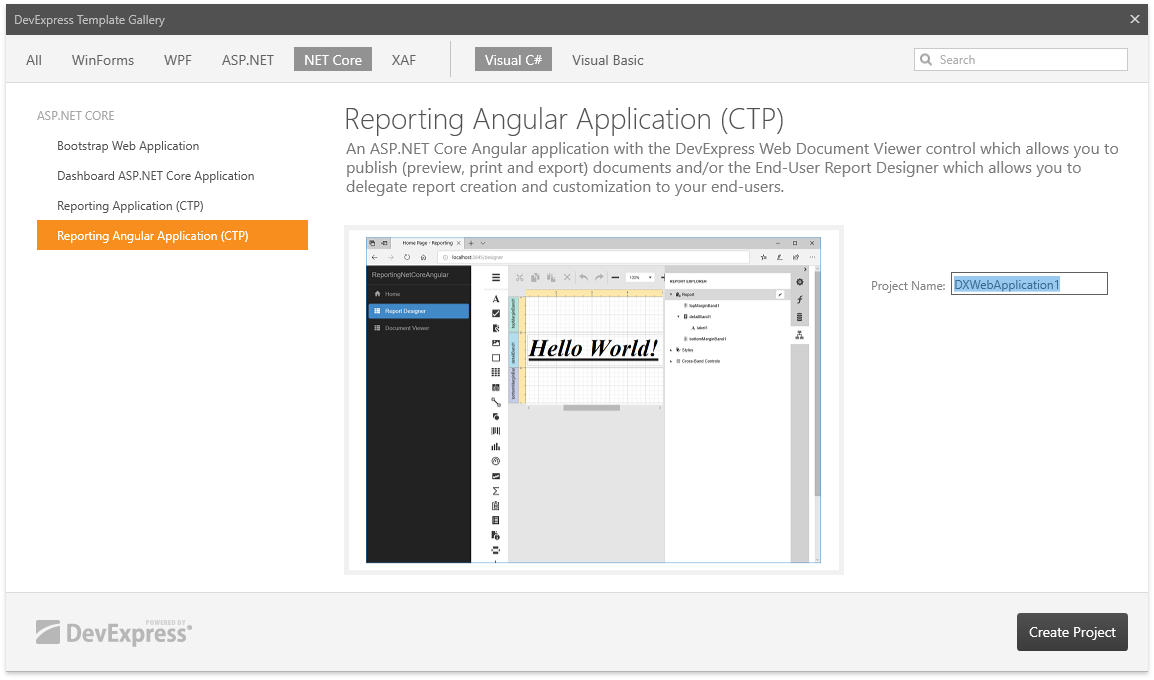Choose Dashboard ASP.NET Core Application template
This screenshot has width=1154, height=680.
pyautogui.click(x=155, y=176)
